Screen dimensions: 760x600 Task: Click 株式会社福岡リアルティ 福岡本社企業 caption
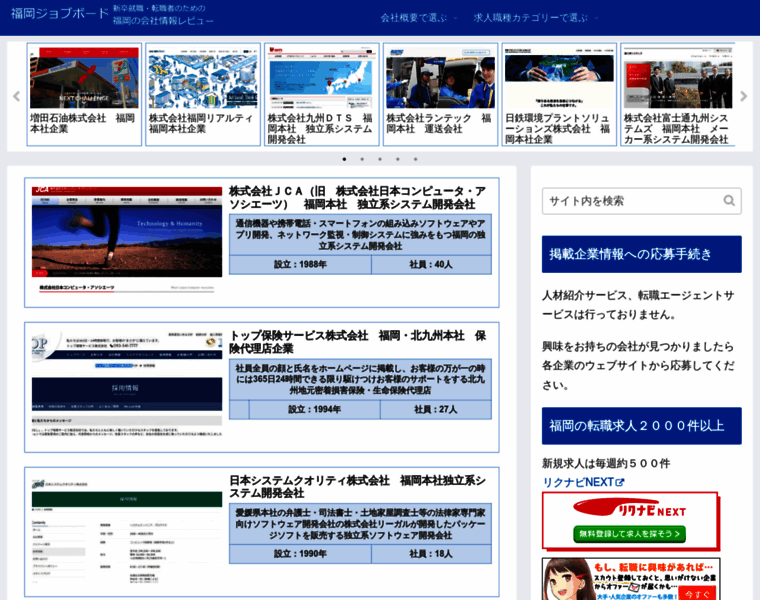click(201, 124)
